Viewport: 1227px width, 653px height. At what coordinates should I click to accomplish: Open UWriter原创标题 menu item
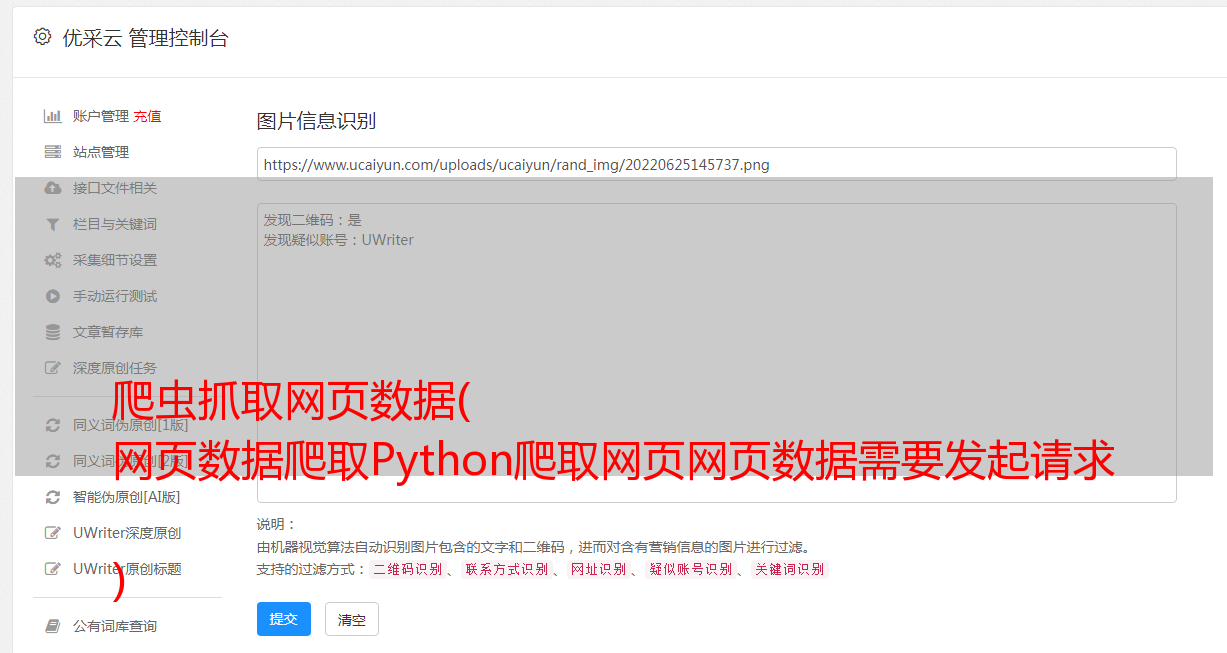127,569
